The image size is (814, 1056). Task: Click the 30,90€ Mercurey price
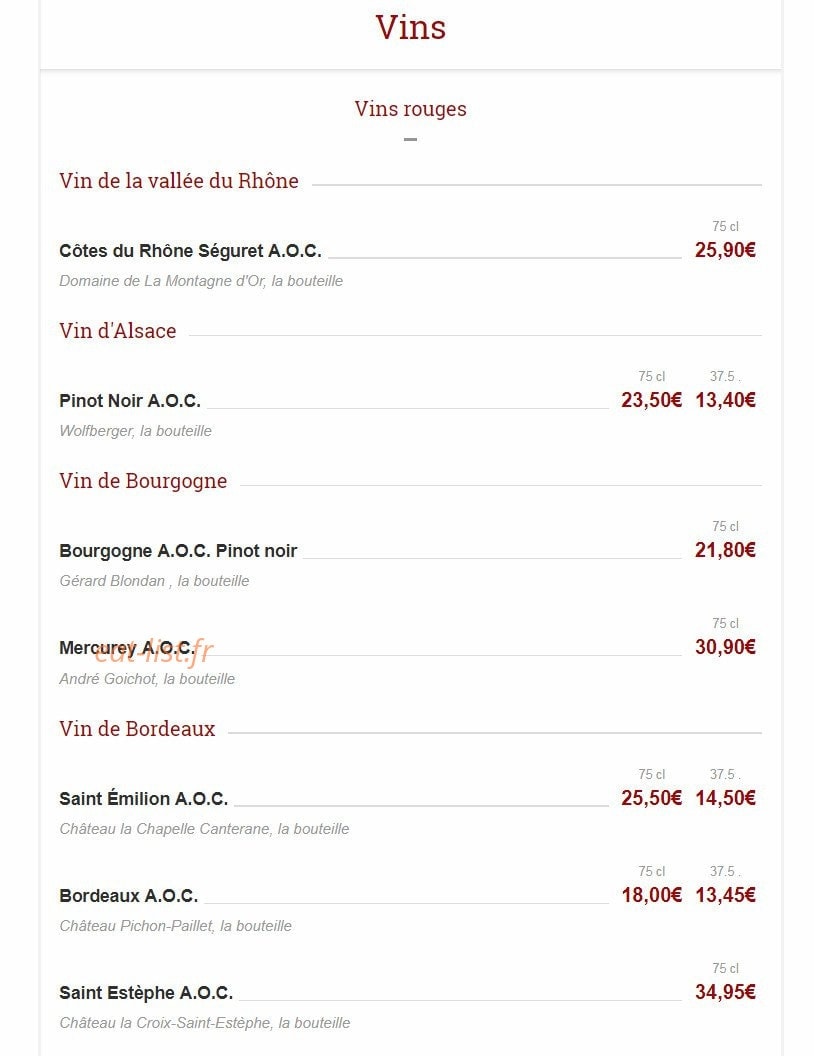[725, 647]
